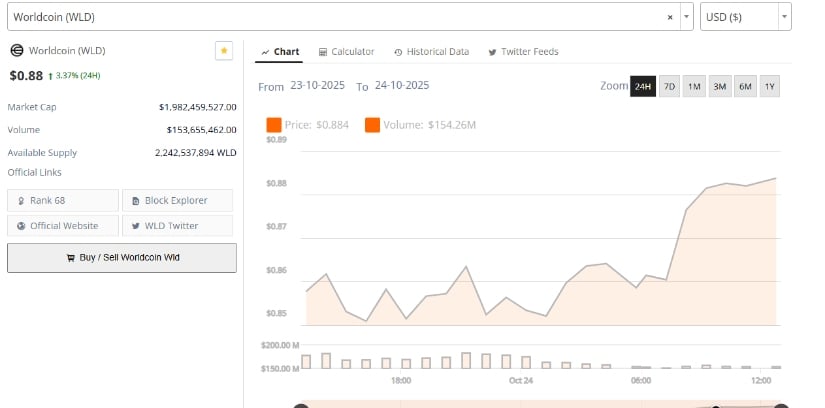Expand the Worldcoin (WLD) coin dropdown

(x=685, y=17)
